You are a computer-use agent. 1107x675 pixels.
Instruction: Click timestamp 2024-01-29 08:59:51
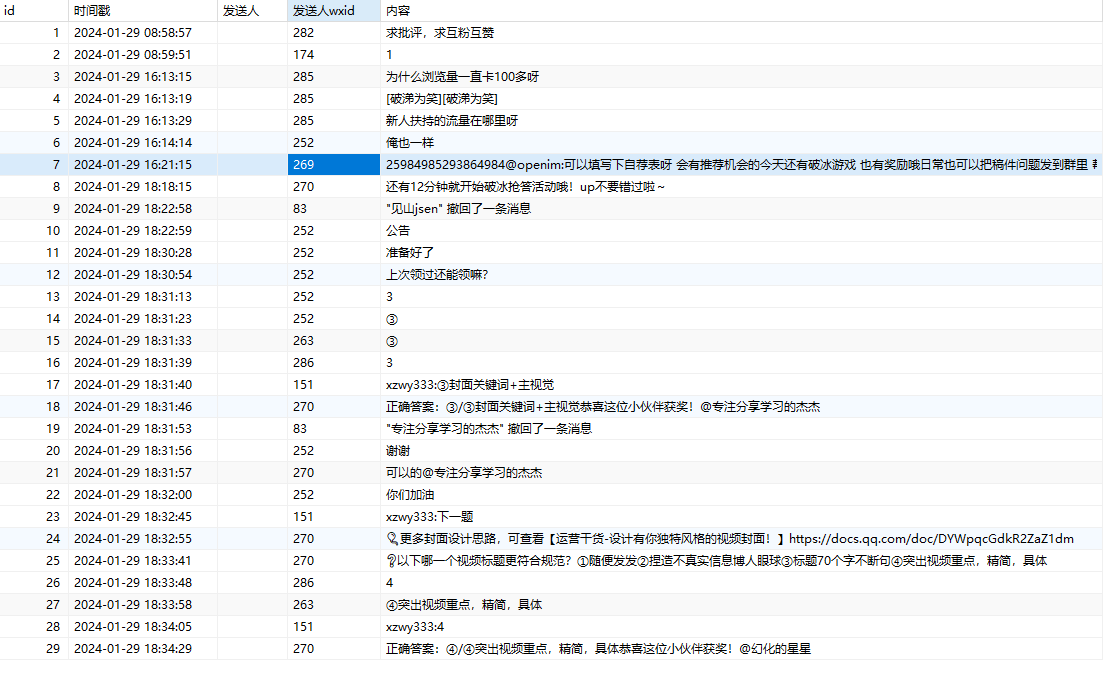pyautogui.click(x=143, y=54)
